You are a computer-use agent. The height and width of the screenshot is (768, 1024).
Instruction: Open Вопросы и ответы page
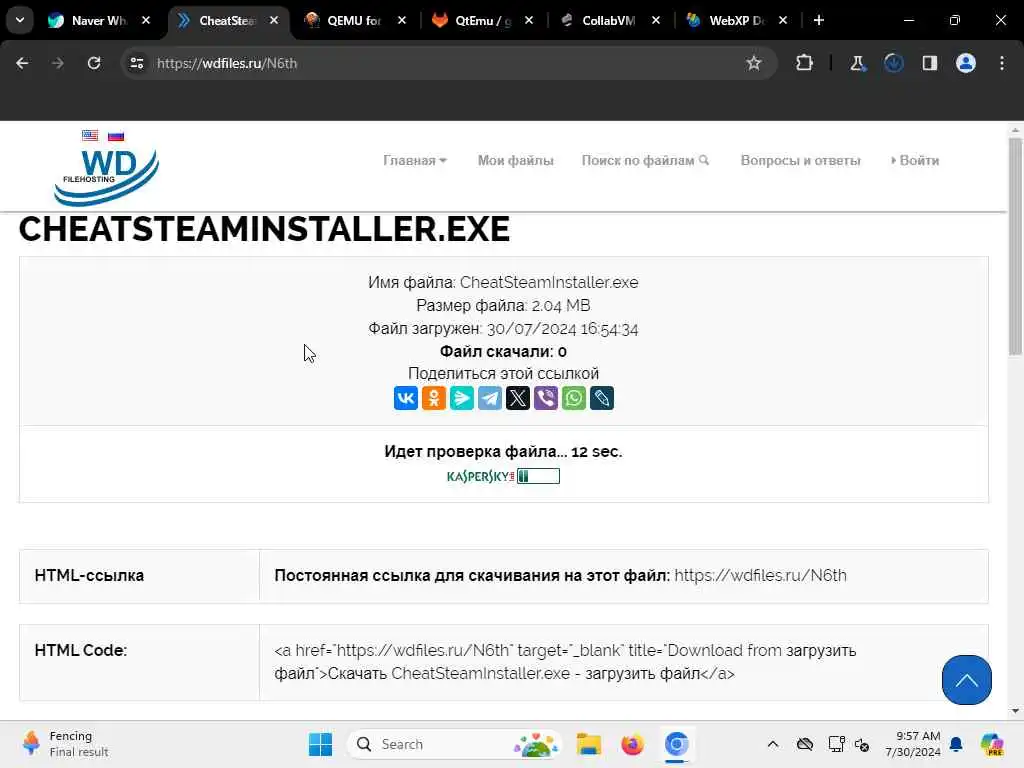point(801,161)
